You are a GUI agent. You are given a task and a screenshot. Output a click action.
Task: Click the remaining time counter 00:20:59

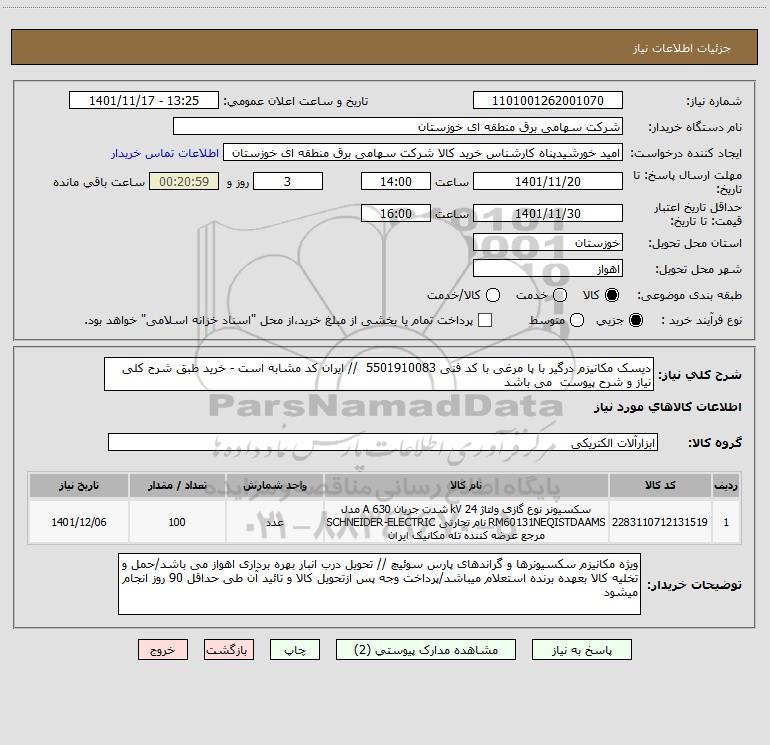point(184,181)
